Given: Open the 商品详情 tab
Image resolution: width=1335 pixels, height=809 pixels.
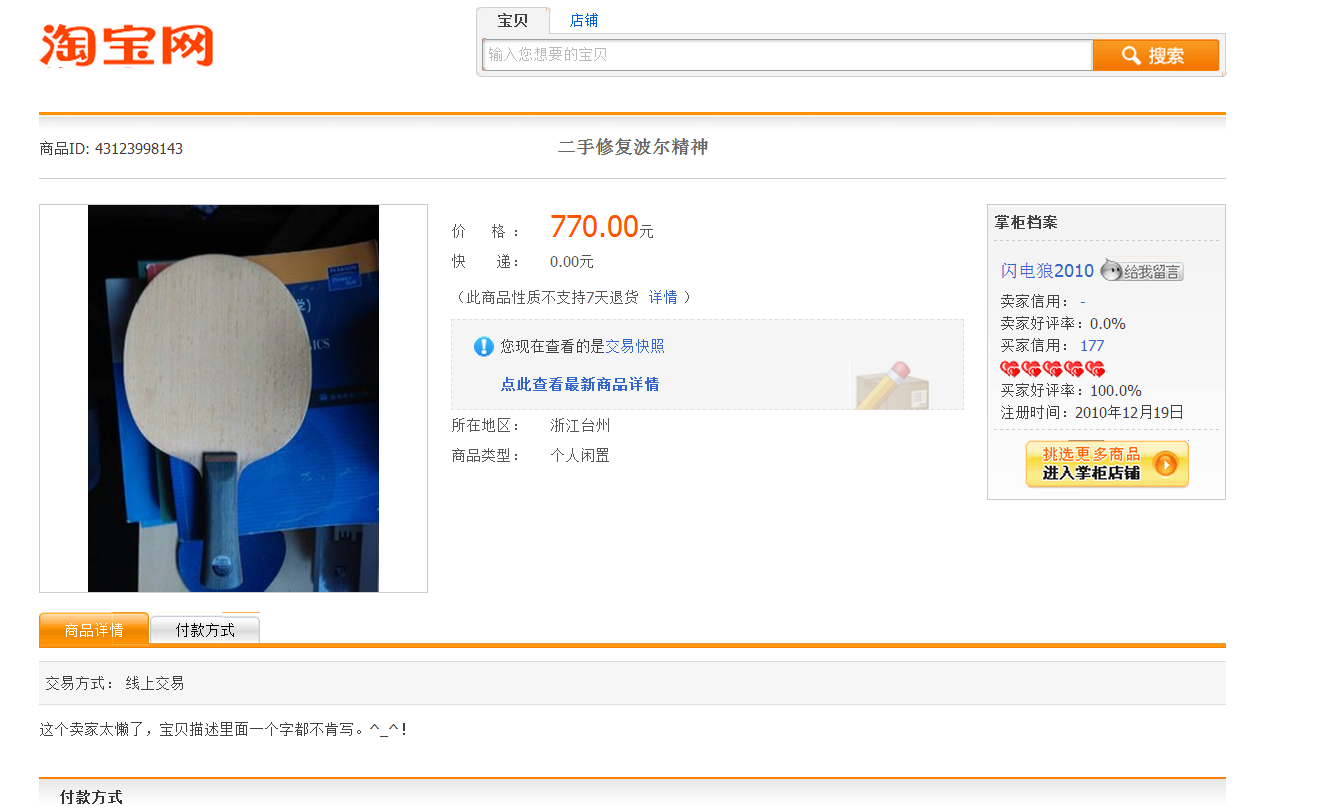Looking at the screenshot, I should 94,630.
